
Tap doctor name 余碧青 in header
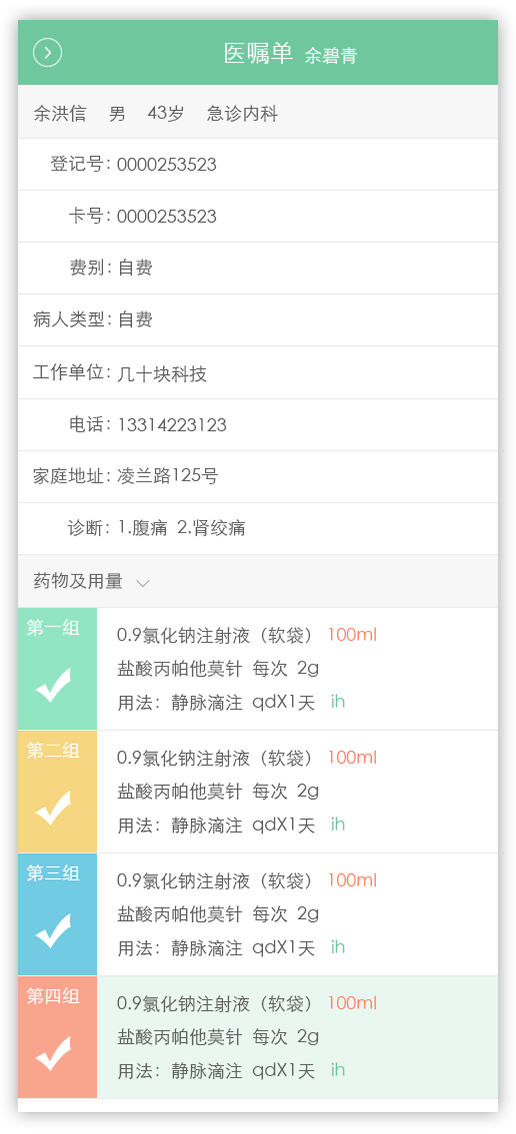click(331, 56)
